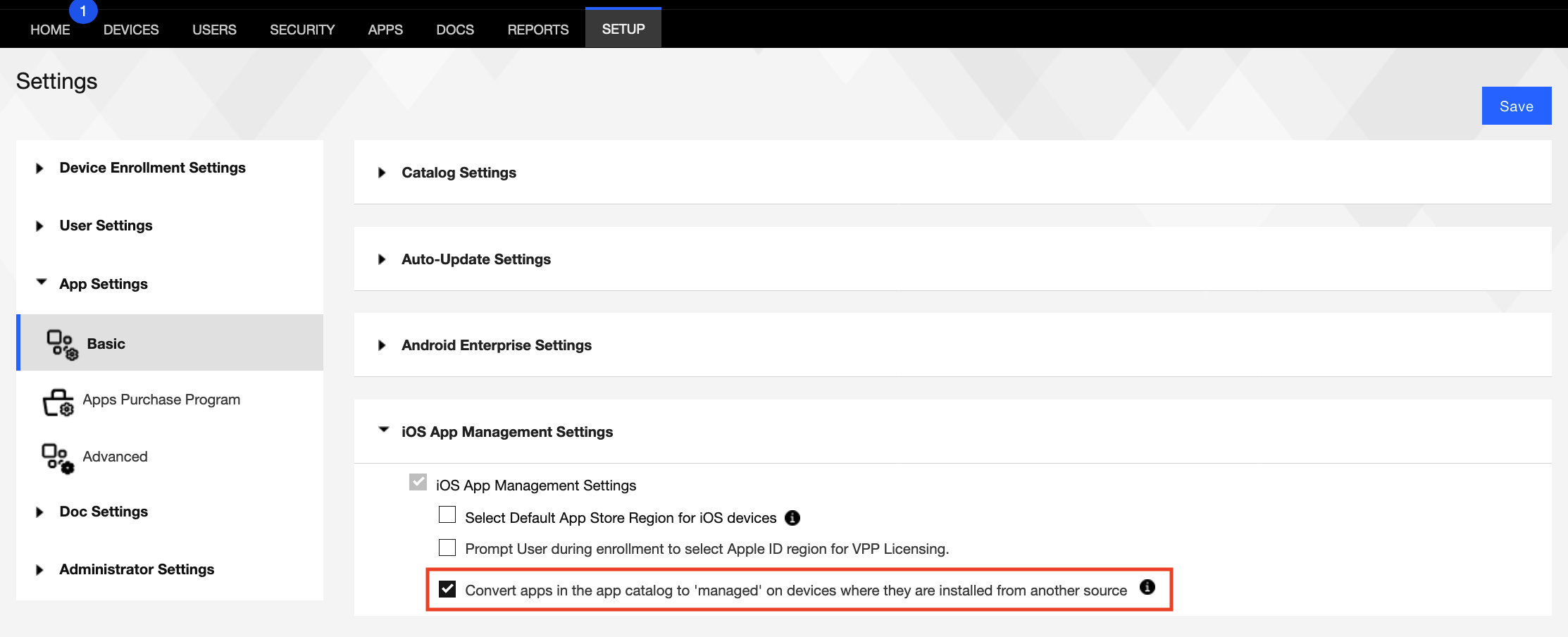This screenshot has height=637, width=1568.
Task: Click the Advanced settings sidebar entry
Action: (115, 457)
